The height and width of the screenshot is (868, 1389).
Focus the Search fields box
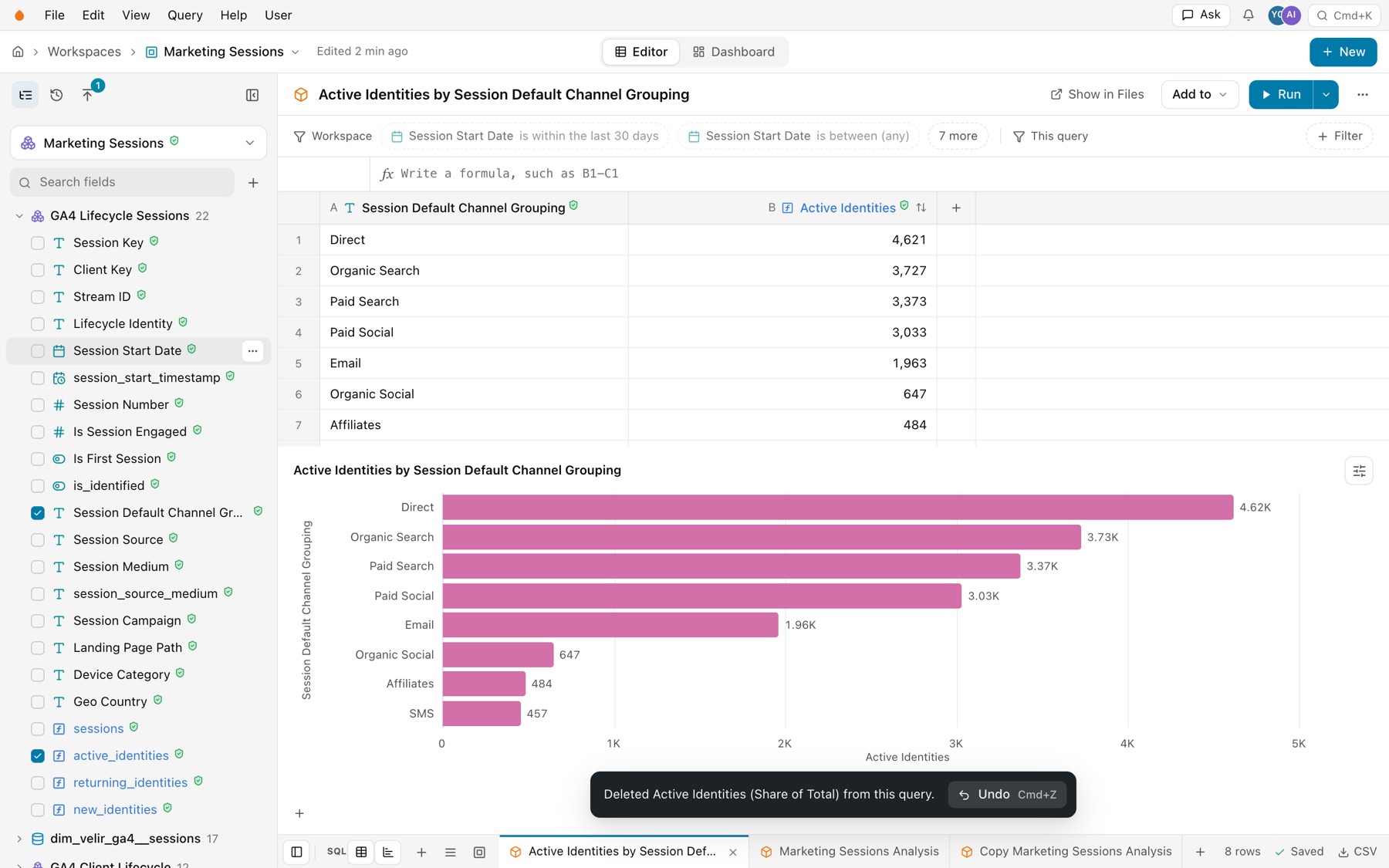122,182
